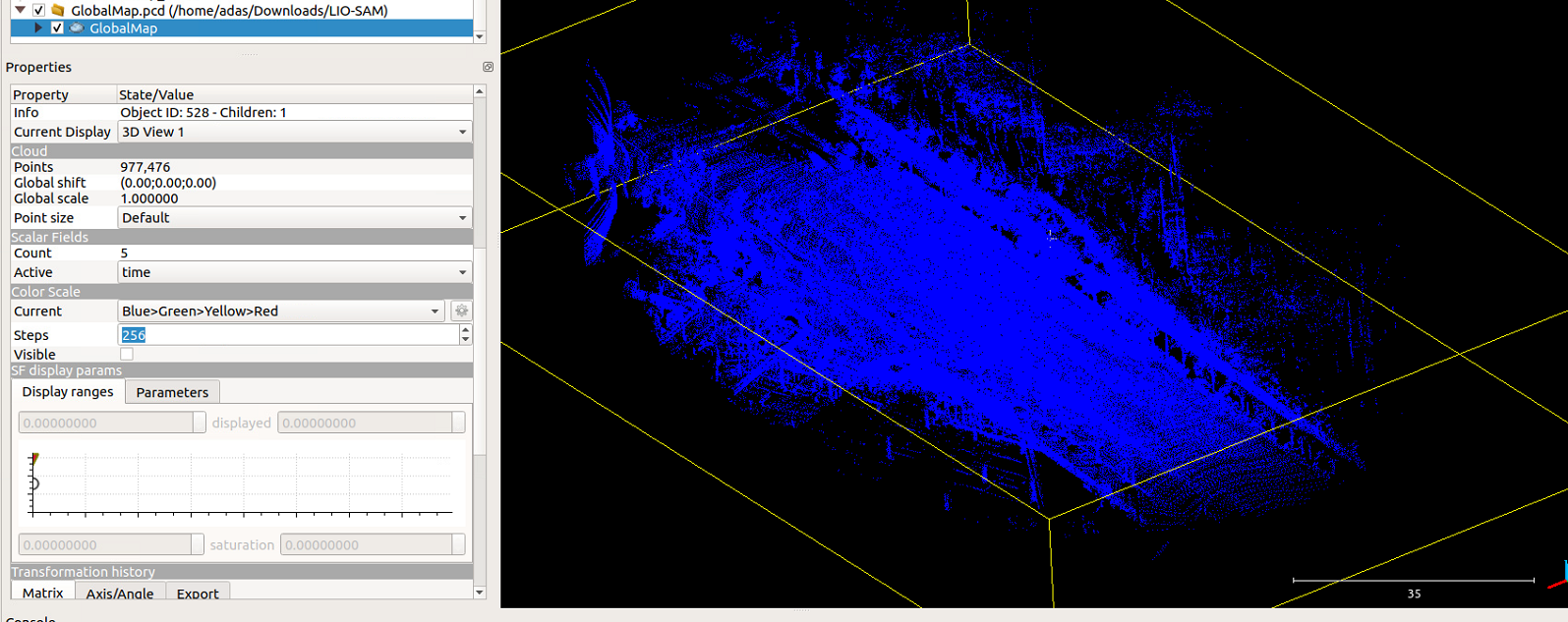Image resolution: width=1568 pixels, height=622 pixels.
Task: Click the Steps input field showing 256
Action: 288,335
